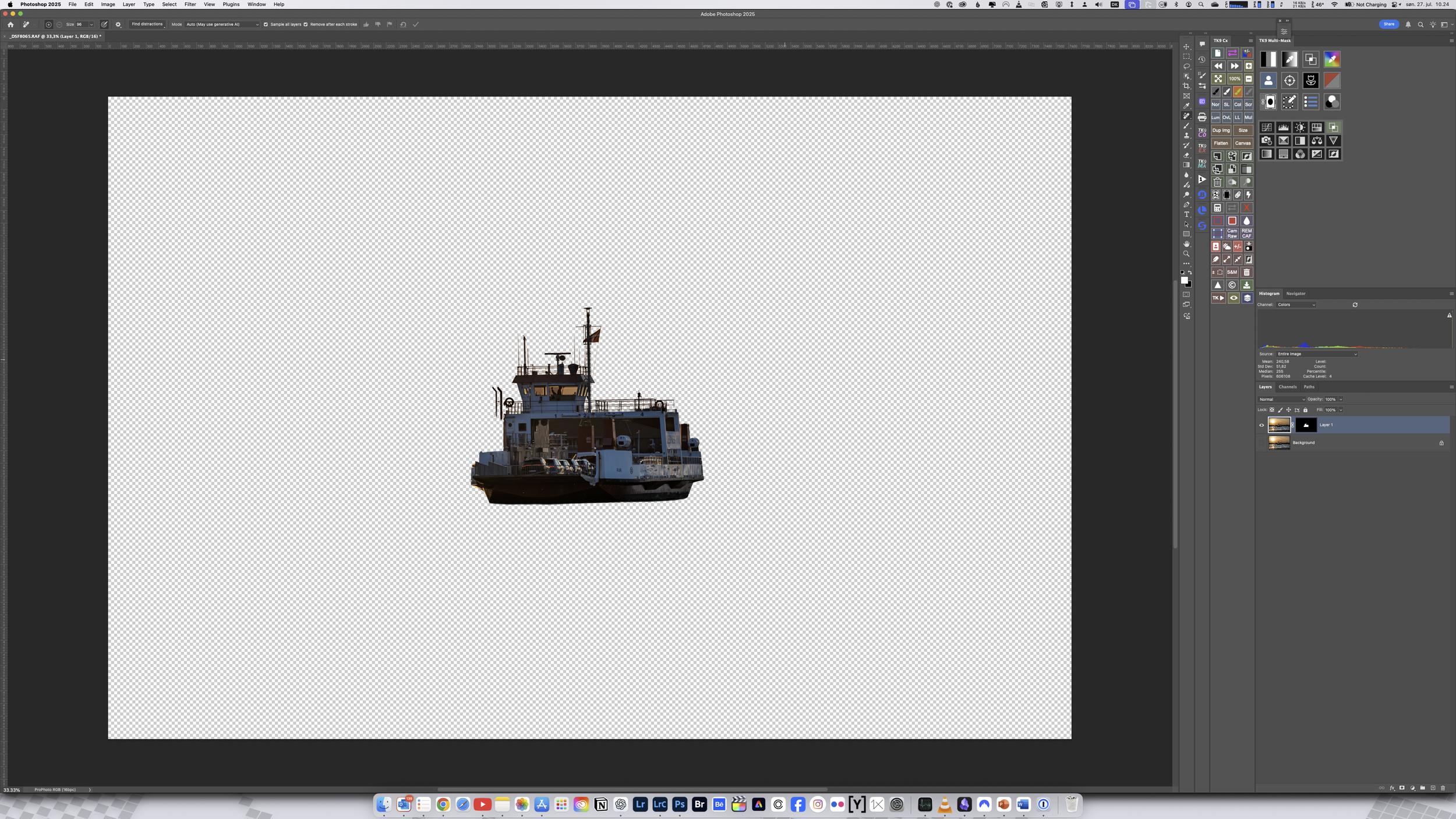
Task: Toggle the Sample all layers checkbox
Action: click(266, 24)
